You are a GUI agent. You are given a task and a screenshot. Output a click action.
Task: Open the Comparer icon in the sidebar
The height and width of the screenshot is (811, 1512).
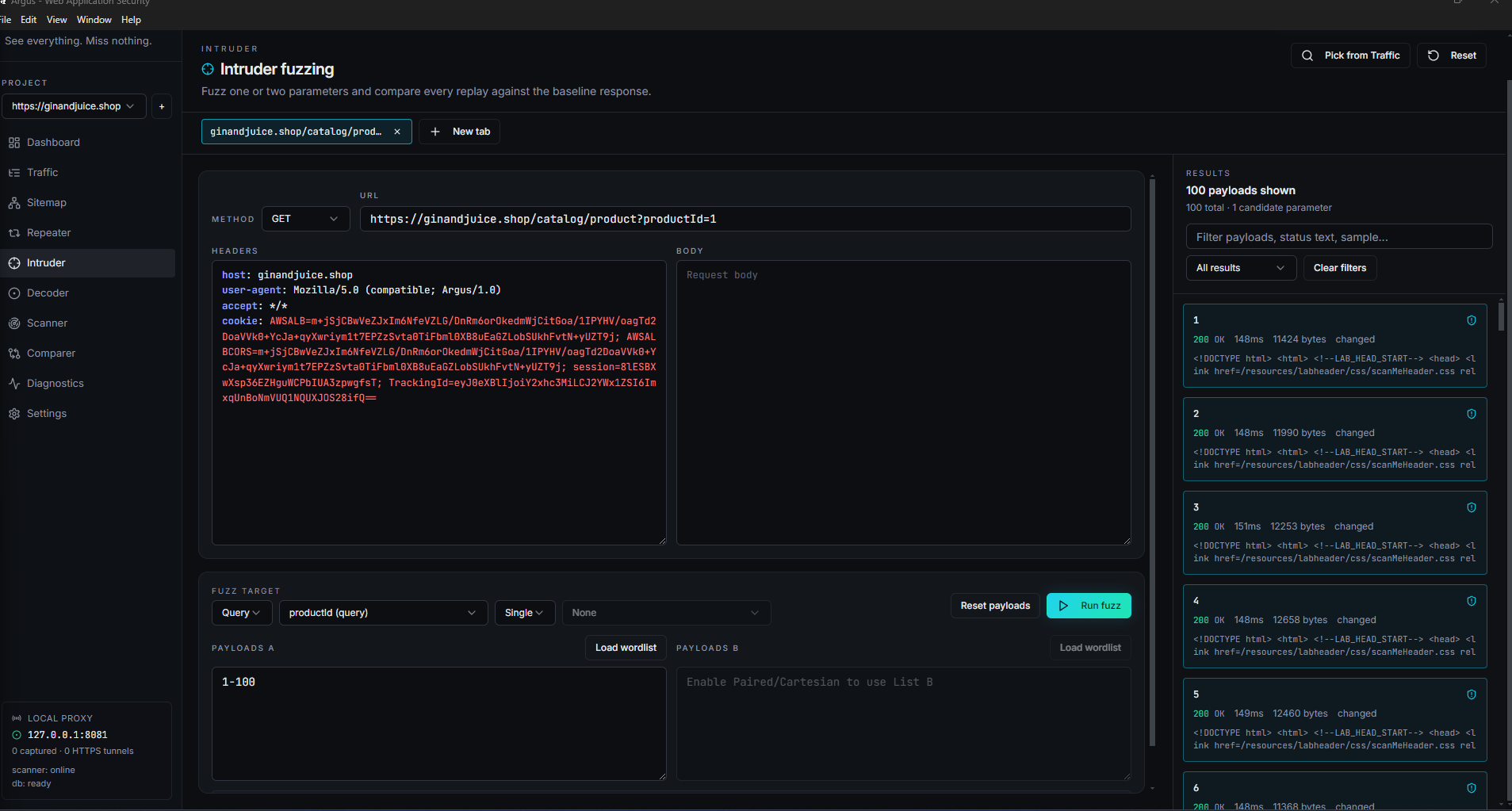14,354
